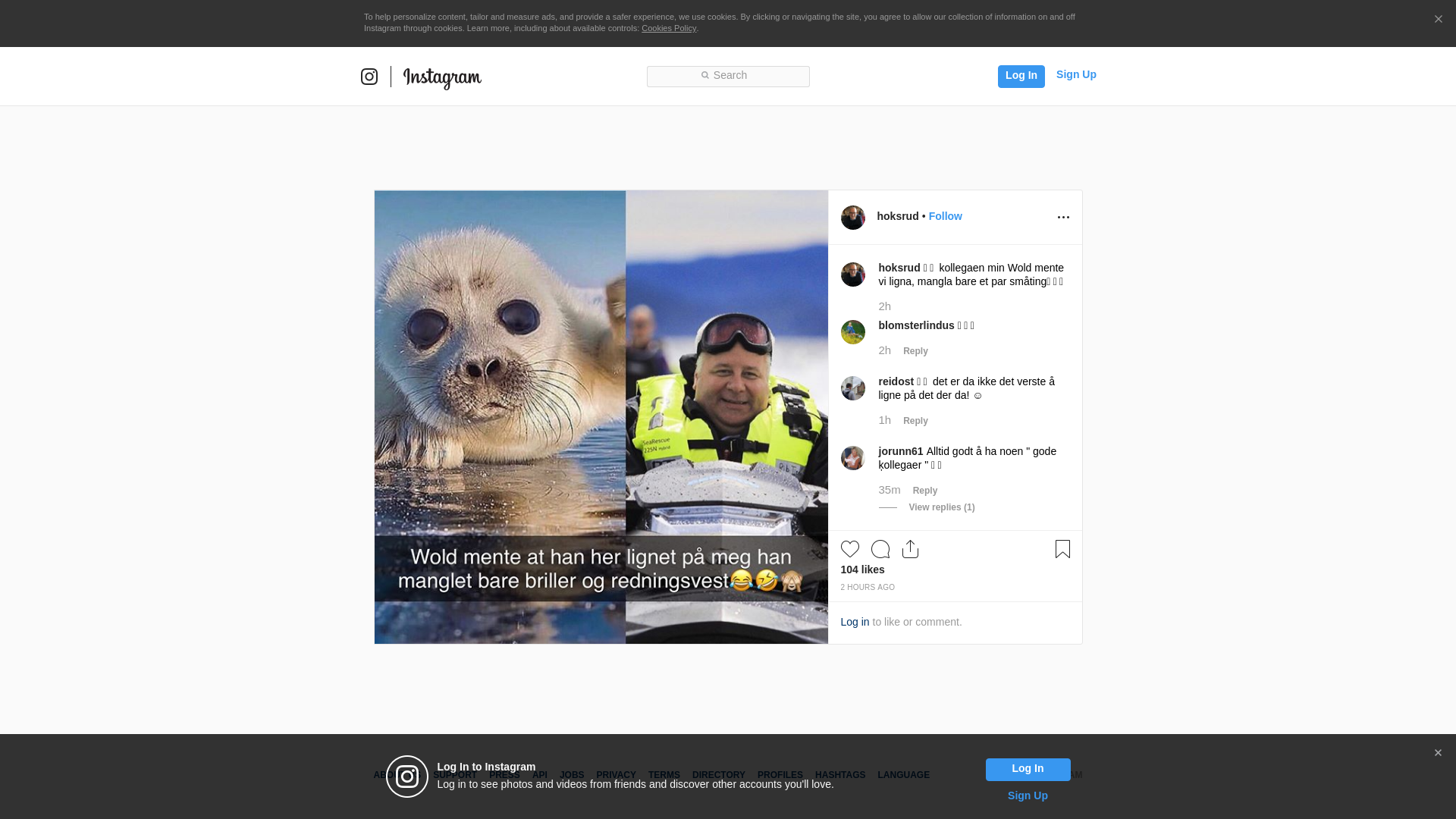This screenshot has width=1456, height=819.
Task: Click the Instagram wordmark logo
Action: [442, 78]
